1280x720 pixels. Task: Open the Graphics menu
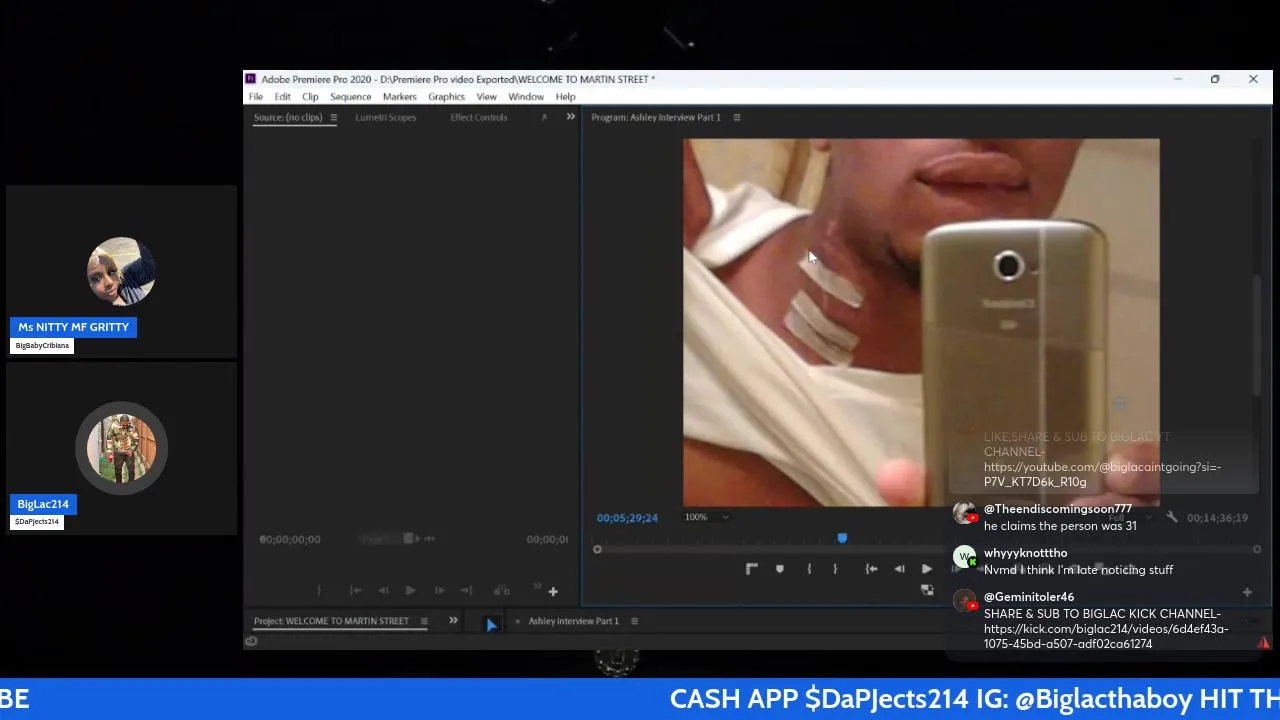pos(446,97)
